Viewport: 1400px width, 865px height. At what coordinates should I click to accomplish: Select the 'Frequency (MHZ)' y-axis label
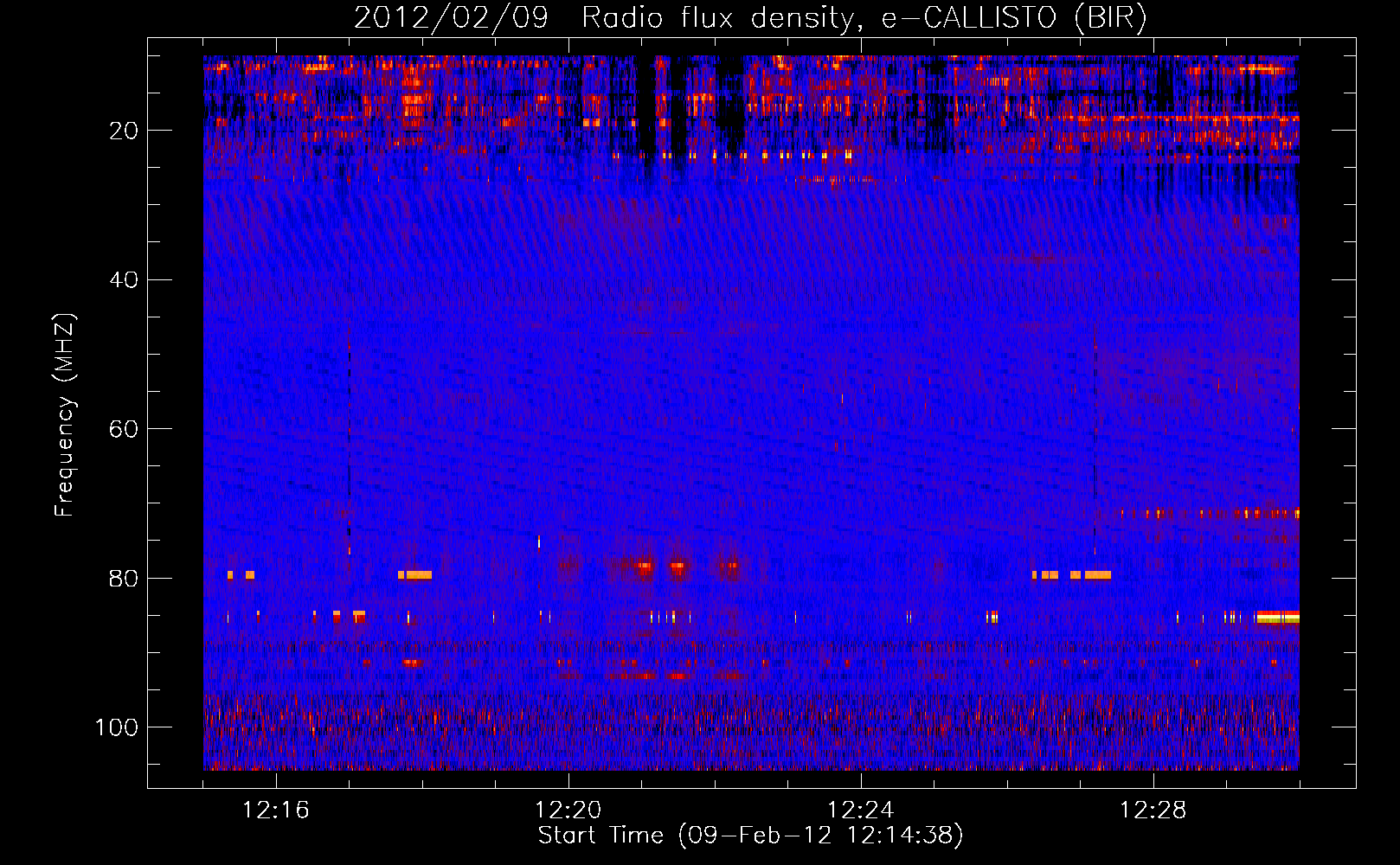pyautogui.click(x=65, y=415)
